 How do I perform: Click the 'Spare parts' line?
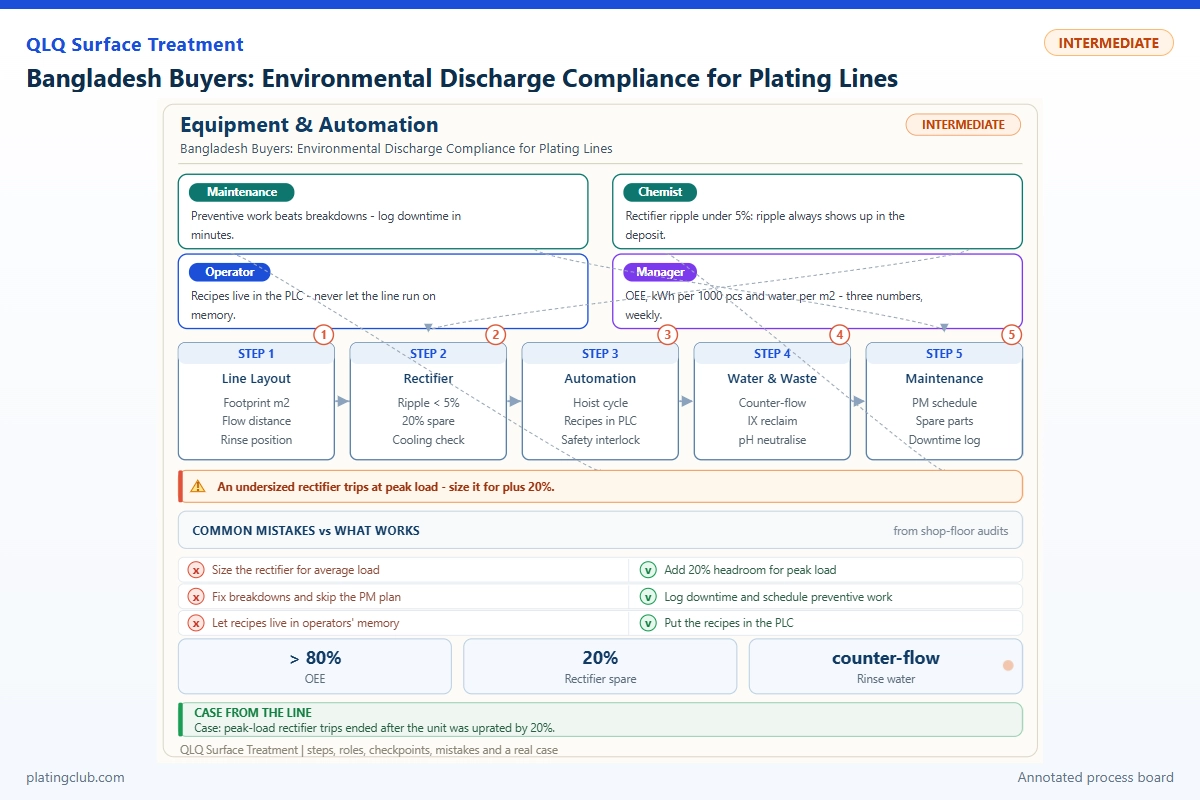[x=944, y=421]
